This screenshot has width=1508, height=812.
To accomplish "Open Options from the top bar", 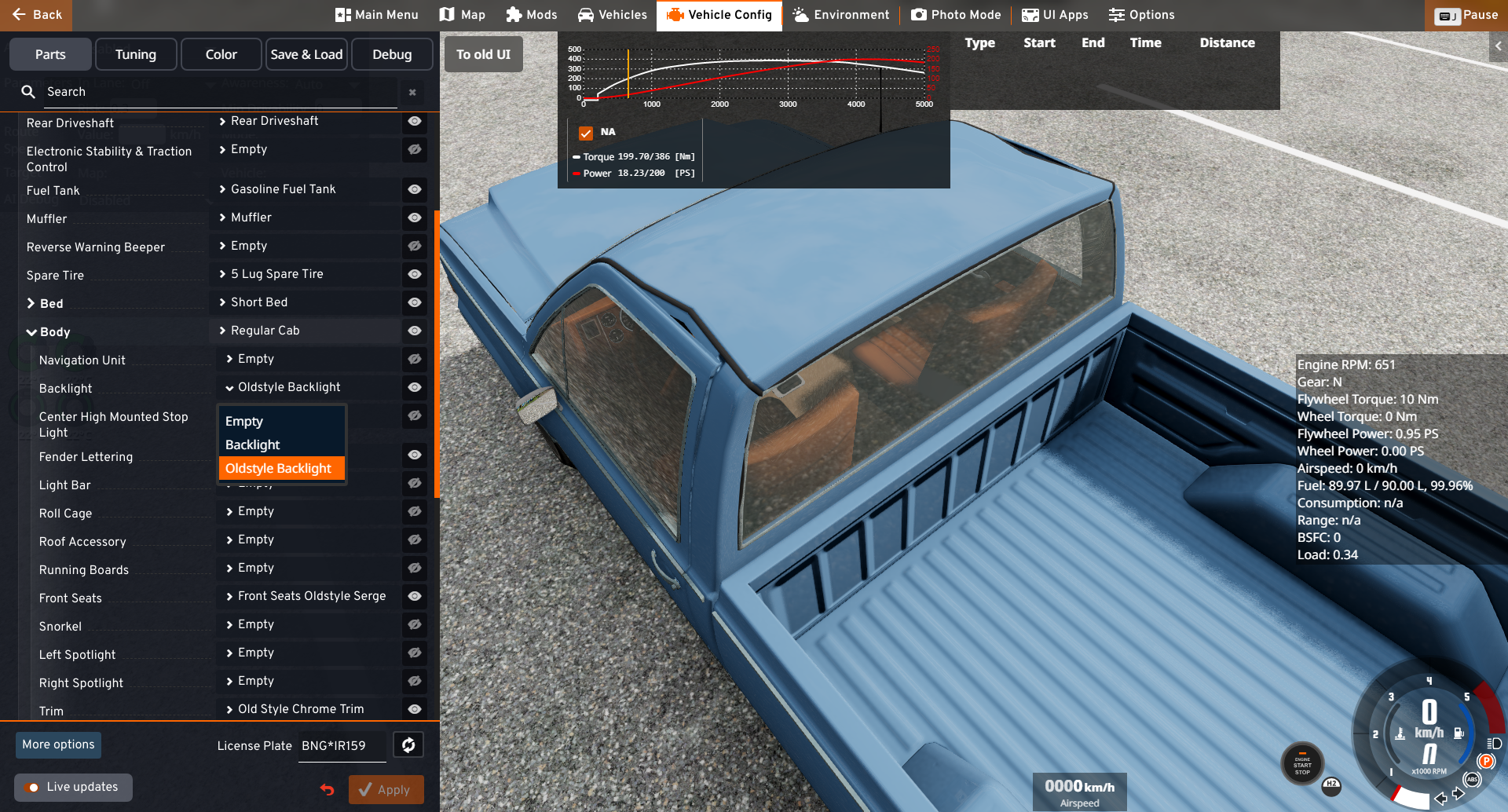I will [x=1141, y=15].
